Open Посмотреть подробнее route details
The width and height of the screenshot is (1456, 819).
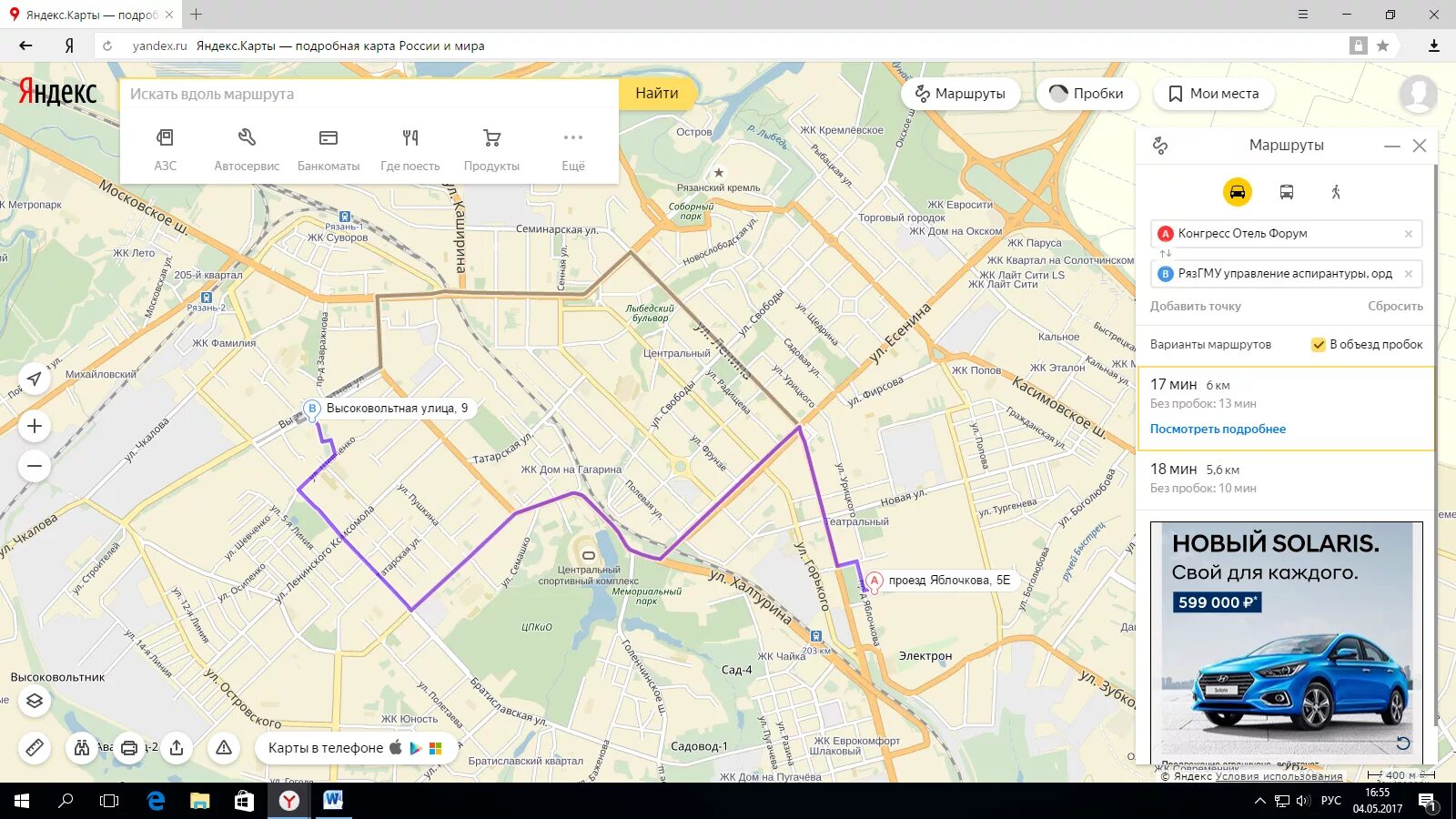(x=1218, y=430)
